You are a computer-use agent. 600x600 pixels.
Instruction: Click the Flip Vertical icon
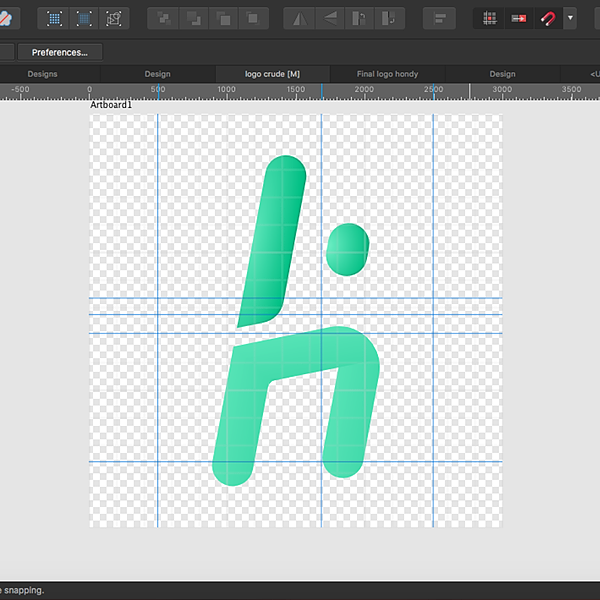[330, 18]
